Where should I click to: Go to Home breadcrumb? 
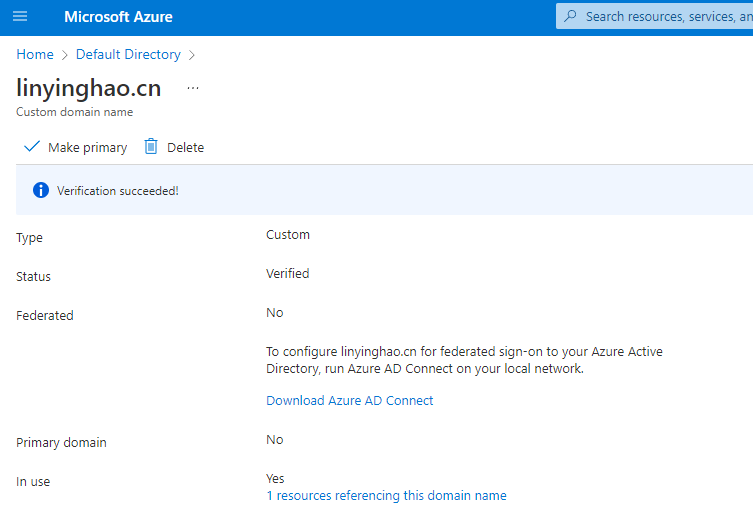[x=35, y=54]
